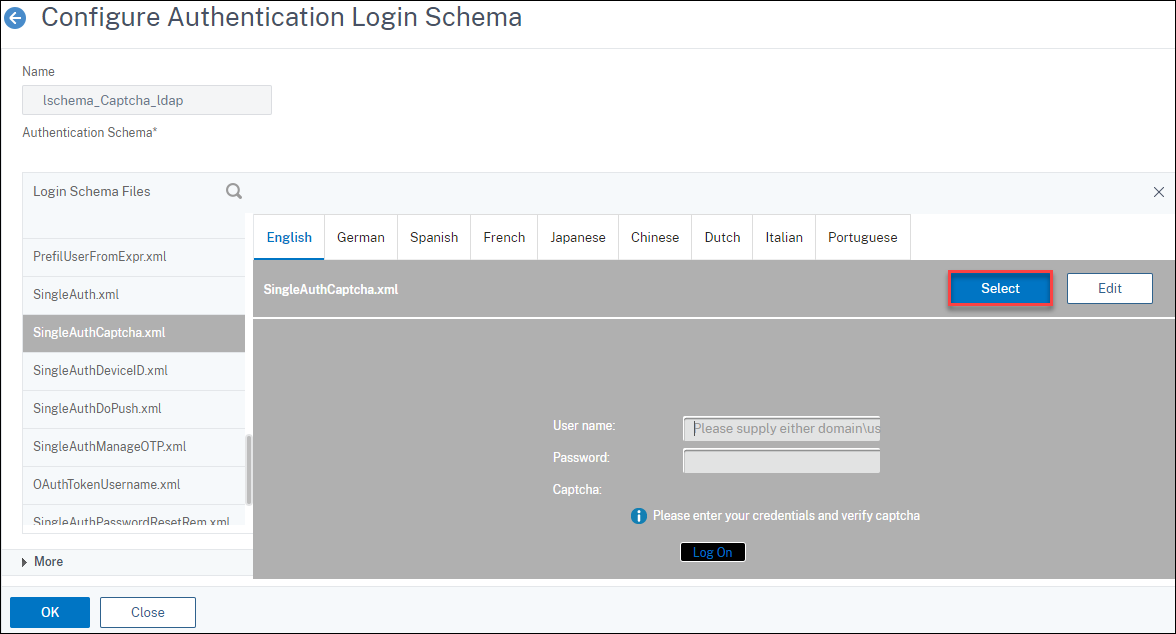Image resolution: width=1176 pixels, height=634 pixels.
Task: Click the OK button
Action: point(50,612)
